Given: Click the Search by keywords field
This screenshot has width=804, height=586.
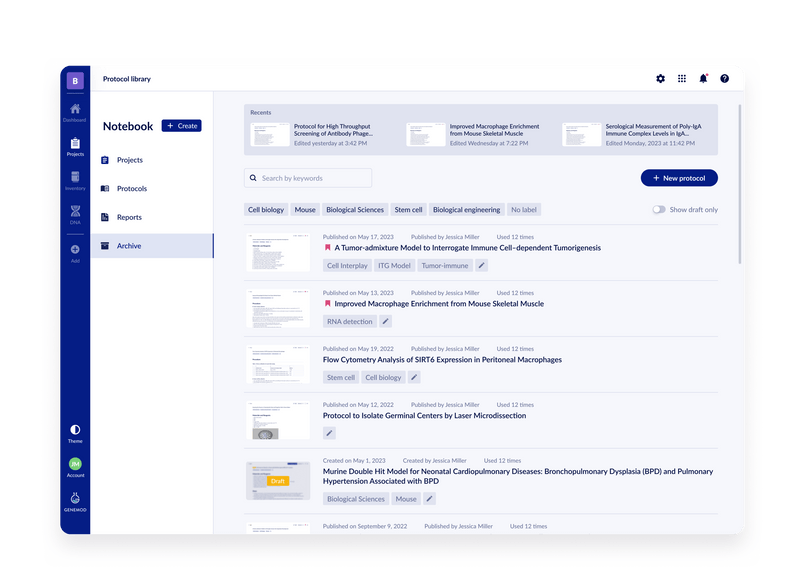Looking at the screenshot, I should [x=308, y=178].
